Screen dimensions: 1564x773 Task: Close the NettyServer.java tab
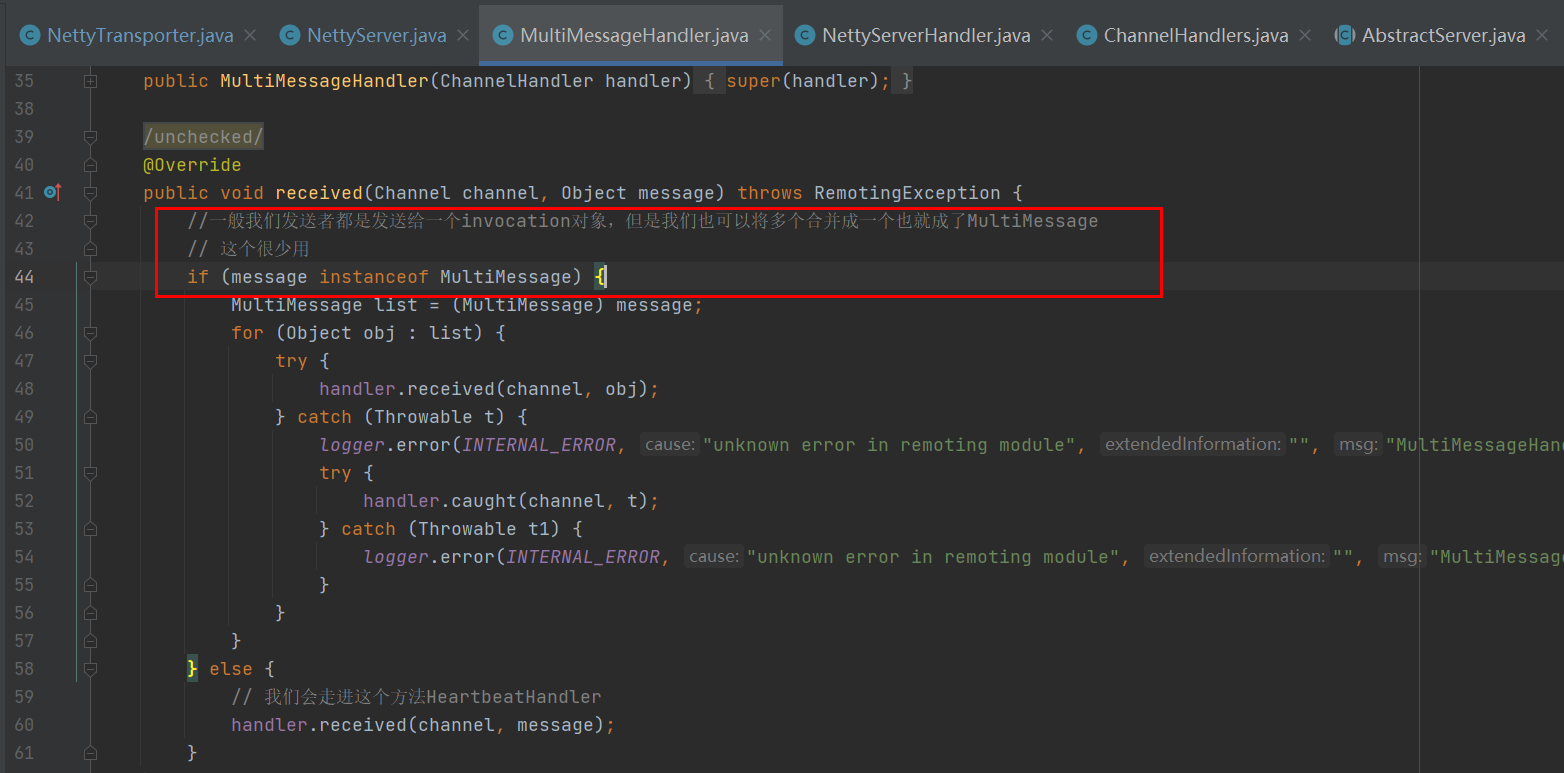(463, 35)
